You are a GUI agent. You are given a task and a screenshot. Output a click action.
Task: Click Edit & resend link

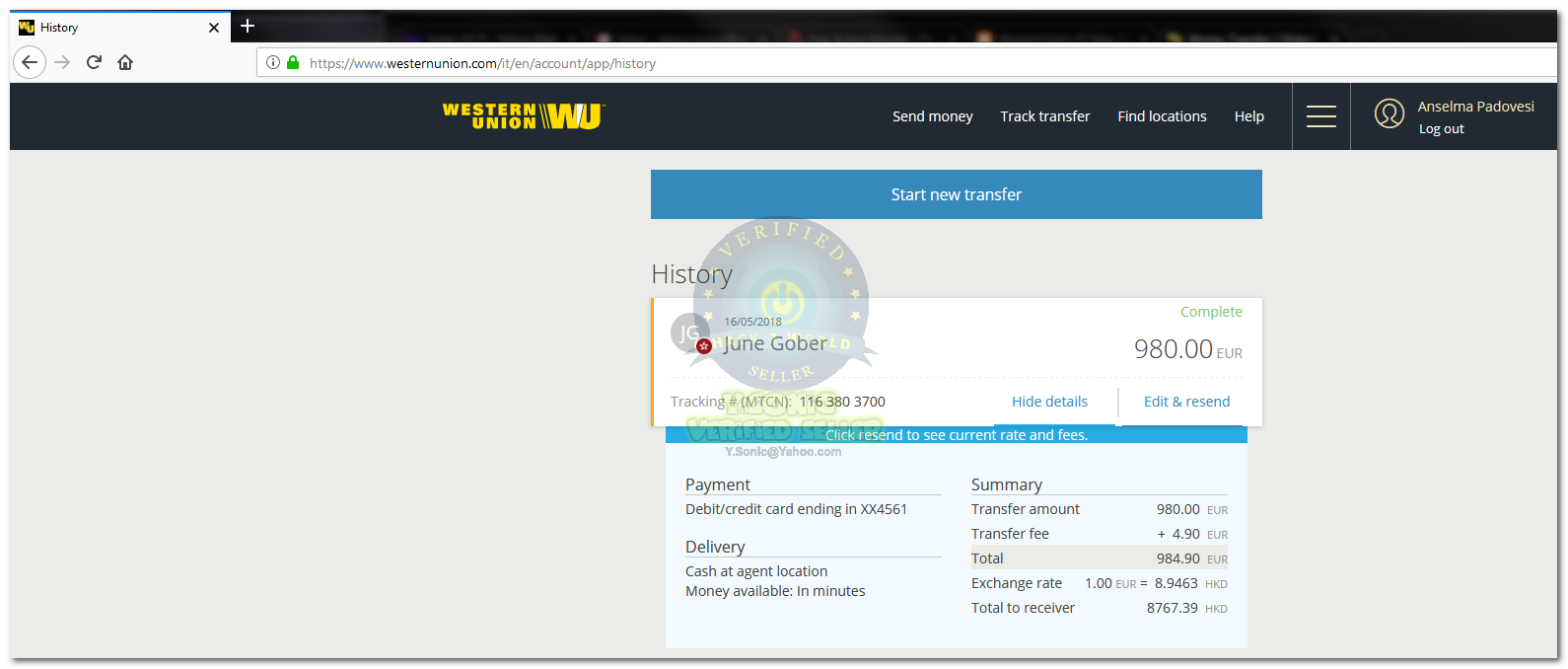[1187, 402]
